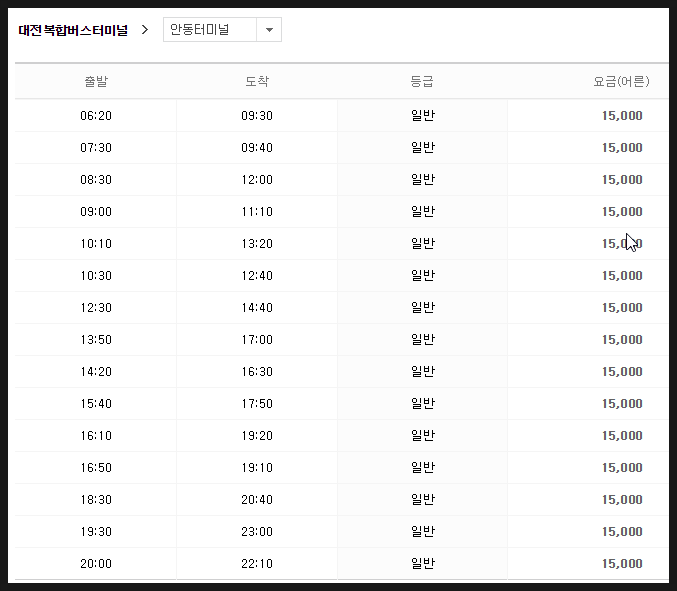Click the 대전복합버스터미널 departure terminal label
Viewport: 677px width, 591px height.
(x=73, y=30)
